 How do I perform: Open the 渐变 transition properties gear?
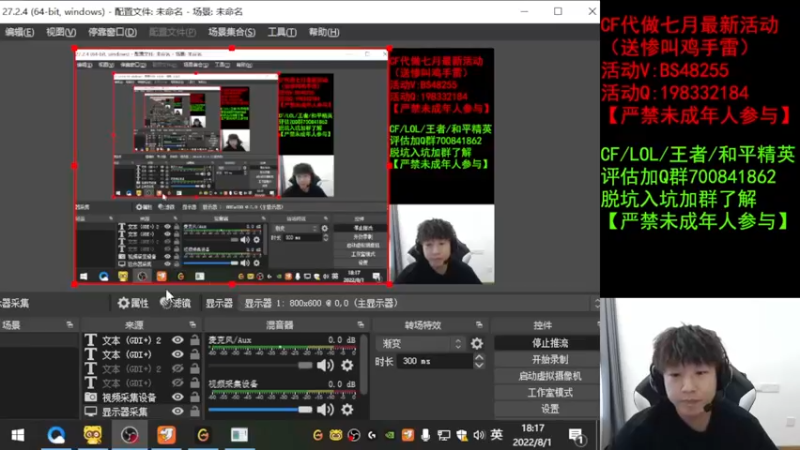(477, 343)
